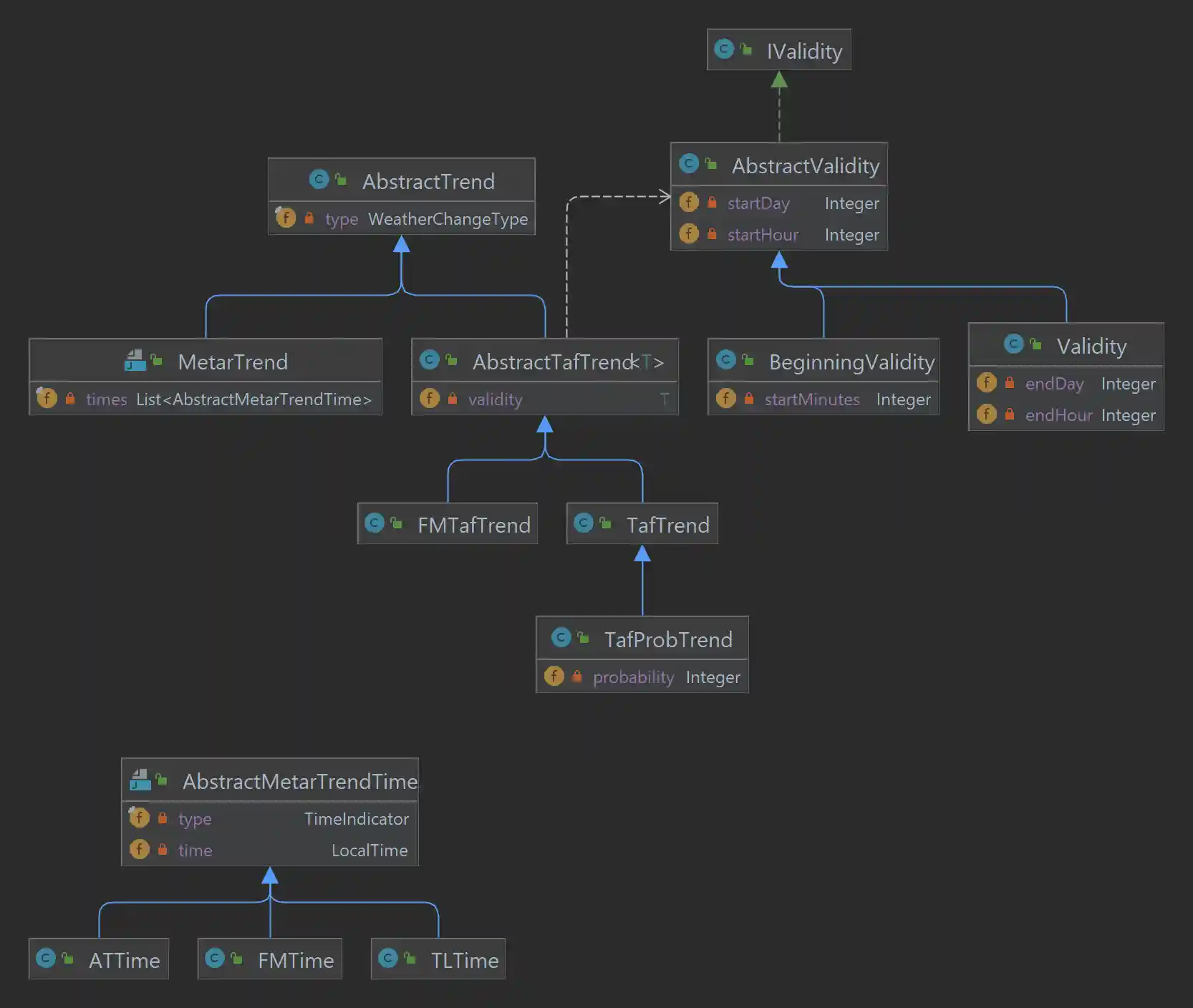Click the endDay Integer field row
The width and height of the screenshot is (1193, 1008).
(1054, 384)
